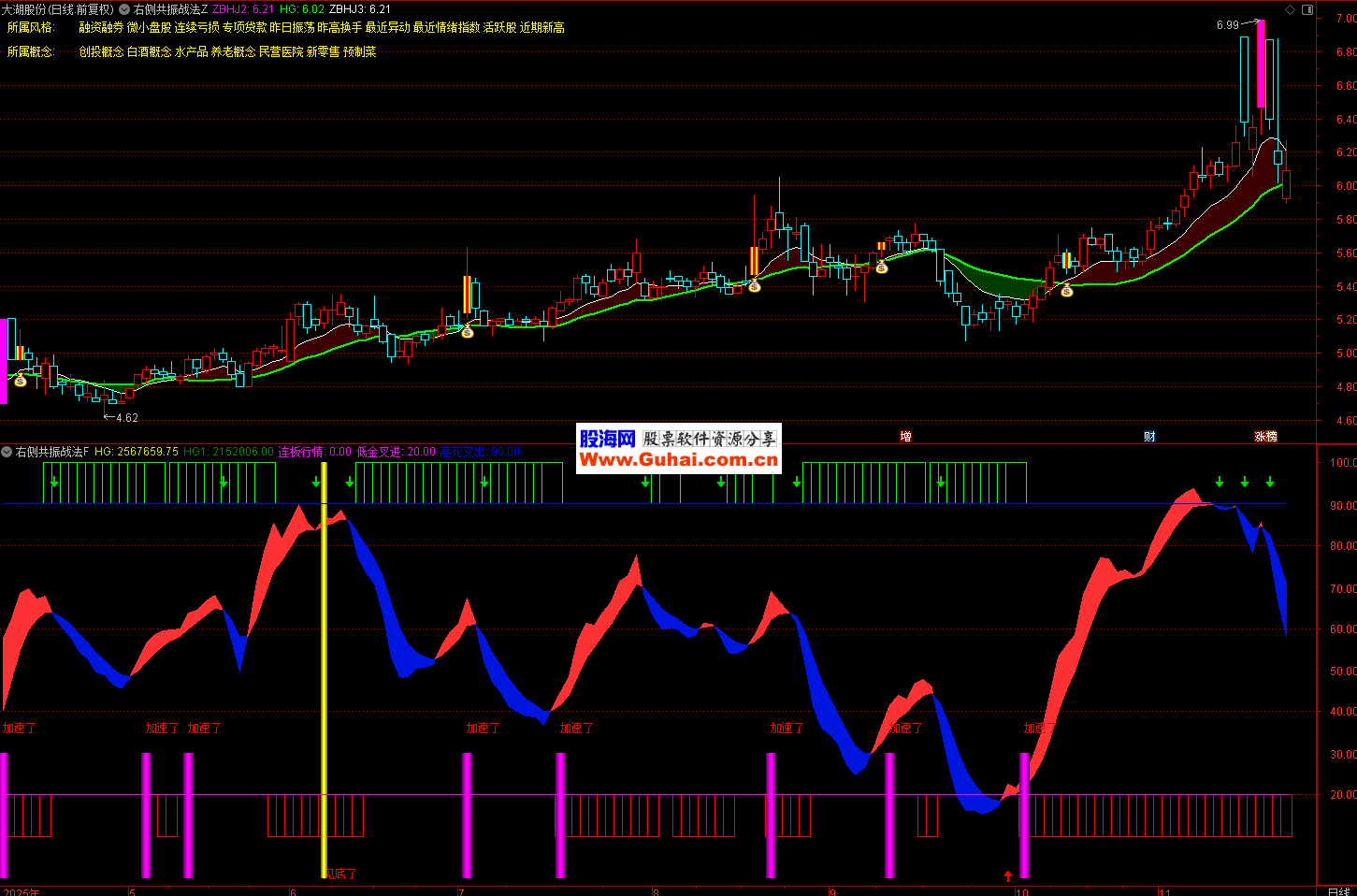
Task: Click the 财 financial report marker icon
Action: point(1149,437)
